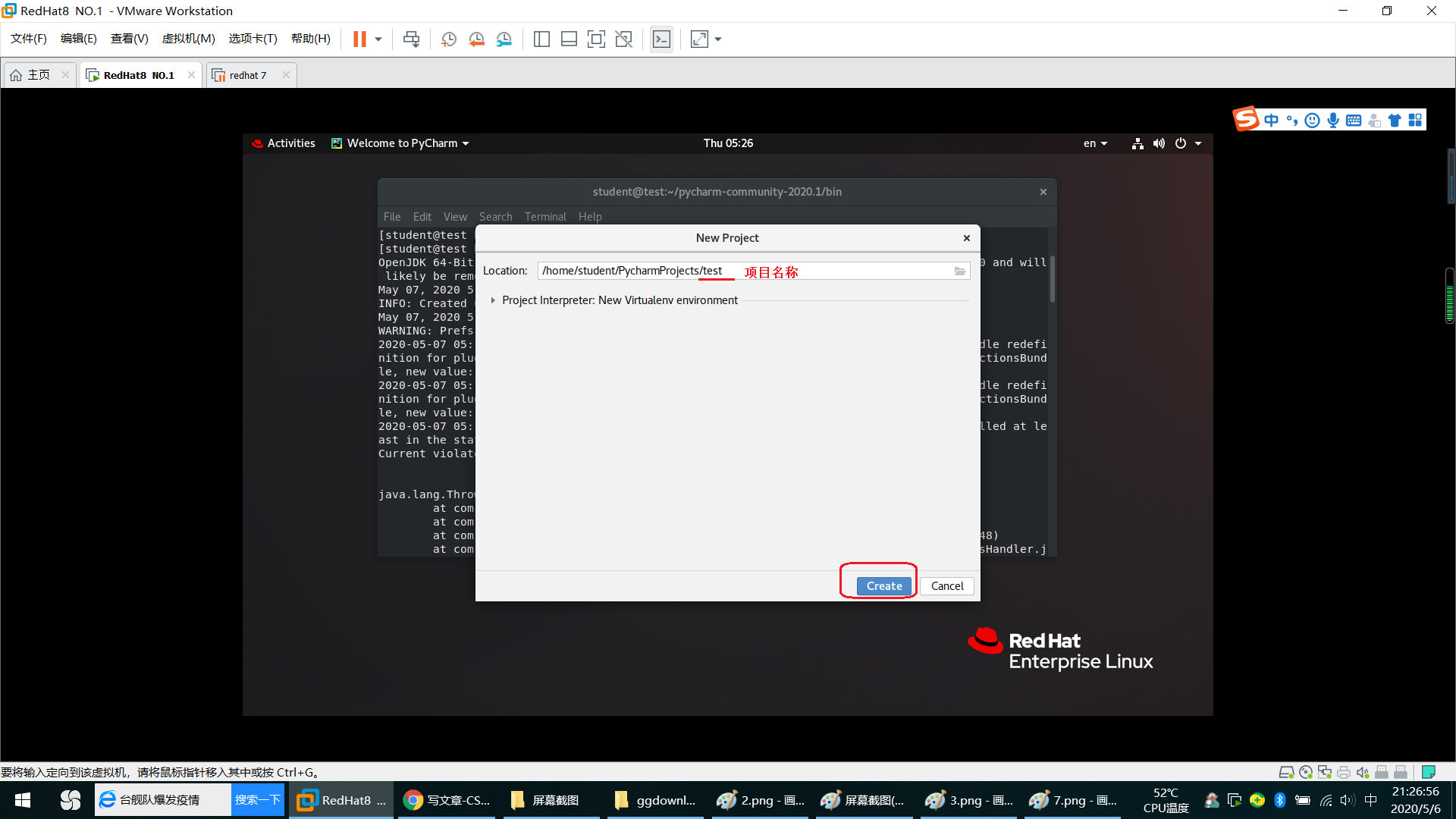Expand the Project Interpreter section
The image size is (1456, 819).
[494, 300]
